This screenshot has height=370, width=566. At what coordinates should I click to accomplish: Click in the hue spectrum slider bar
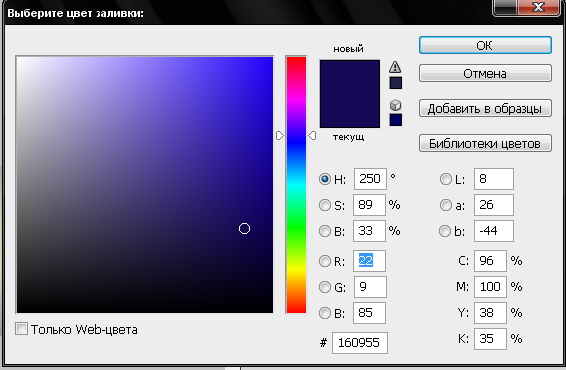[x=296, y=185]
